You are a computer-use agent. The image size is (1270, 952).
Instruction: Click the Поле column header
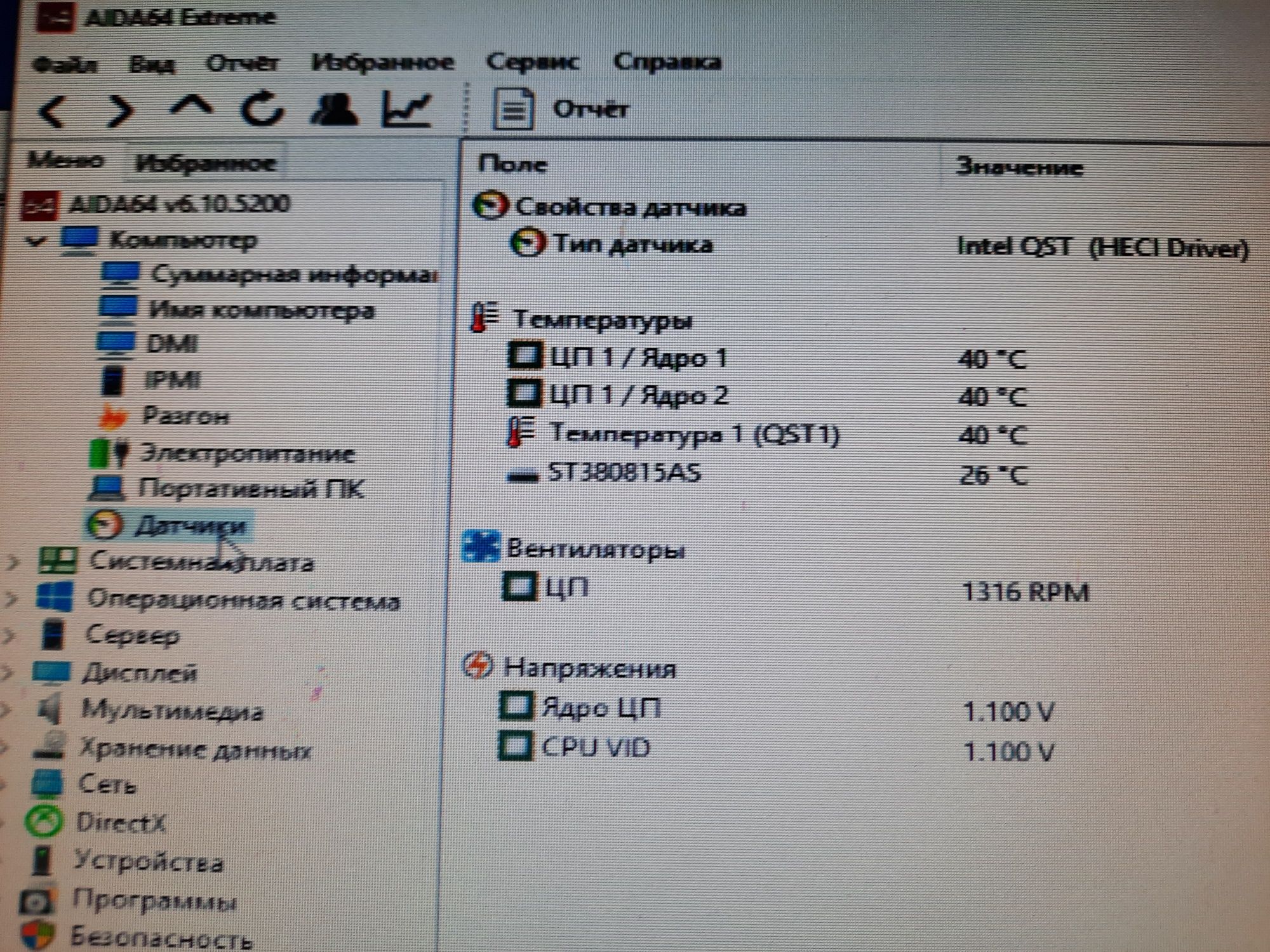pyautogui.click(x=512, y=164)
